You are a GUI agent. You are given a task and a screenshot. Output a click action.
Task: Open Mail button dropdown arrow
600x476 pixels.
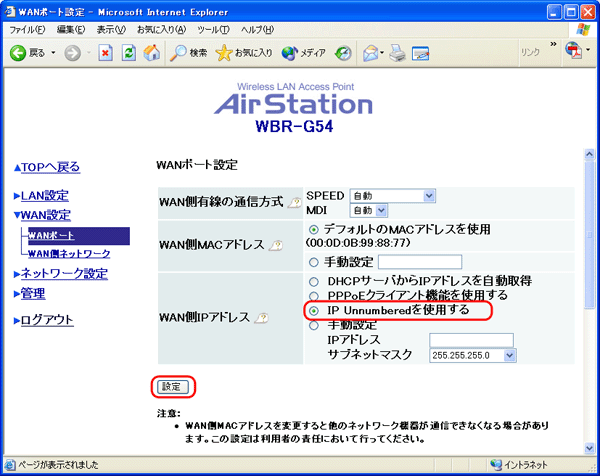click(382, 52)
